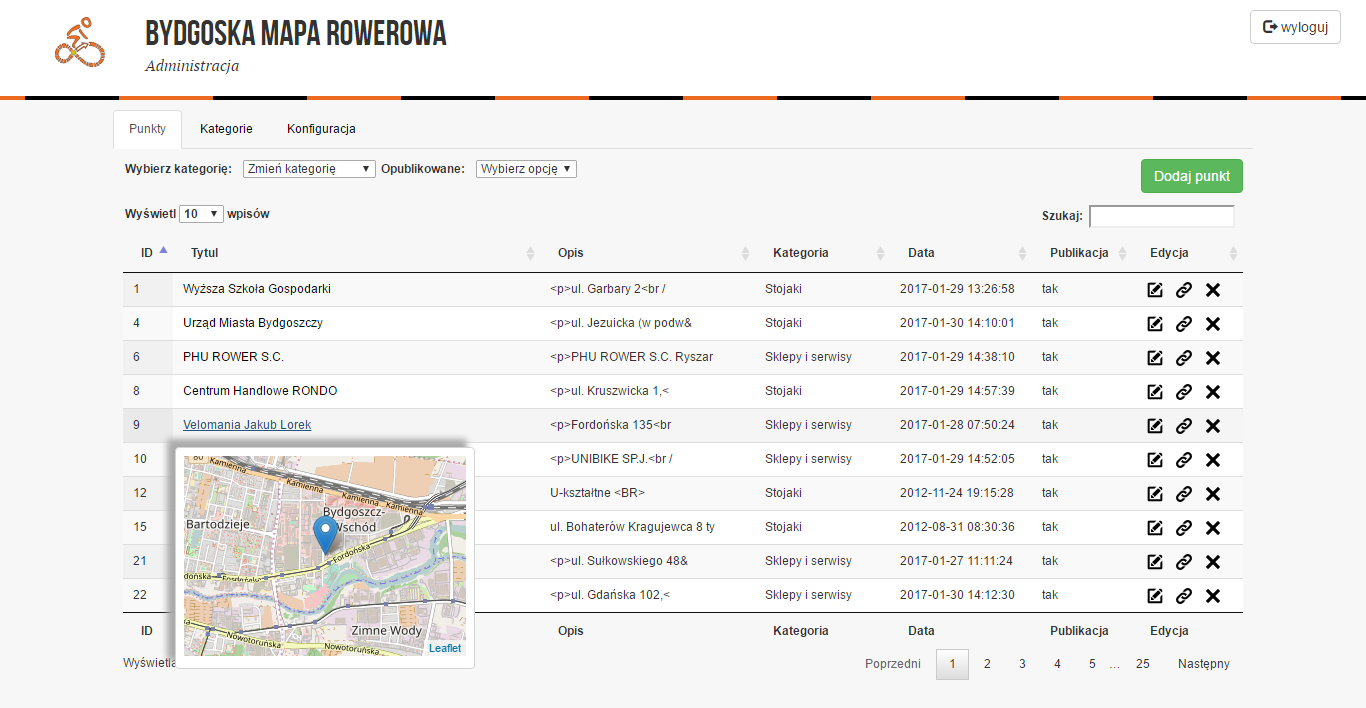1366x708 pixels.
Task: Click the bicycle logo in header
Action: [x=80, y=43]
